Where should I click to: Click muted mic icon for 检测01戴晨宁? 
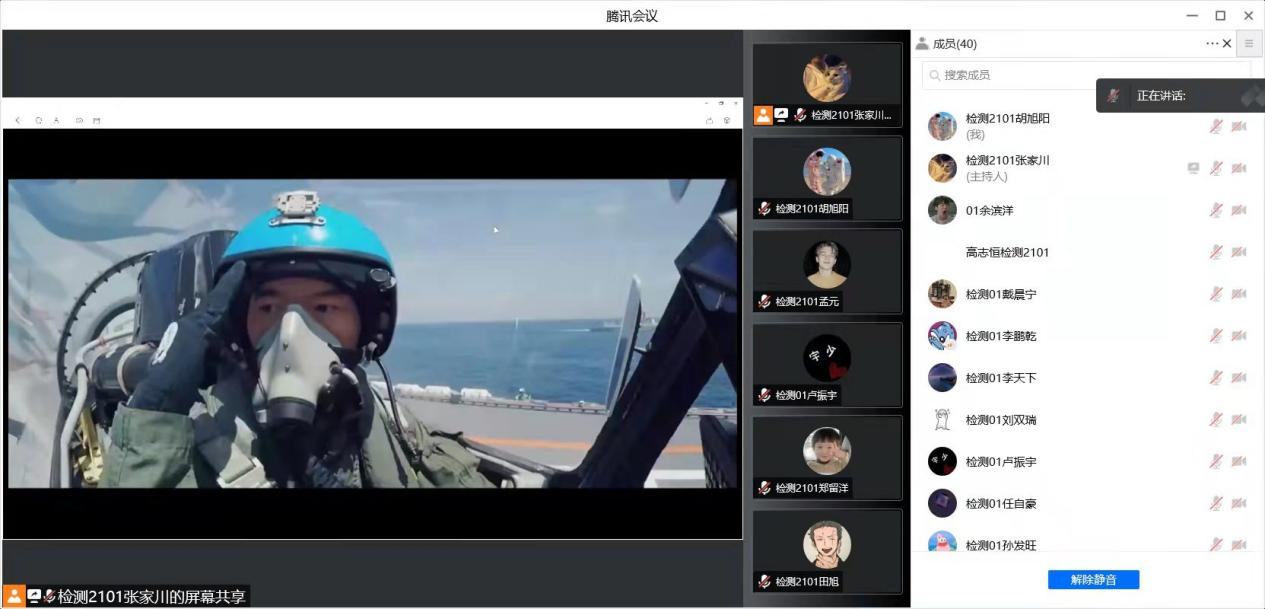tap(1216, 294)
